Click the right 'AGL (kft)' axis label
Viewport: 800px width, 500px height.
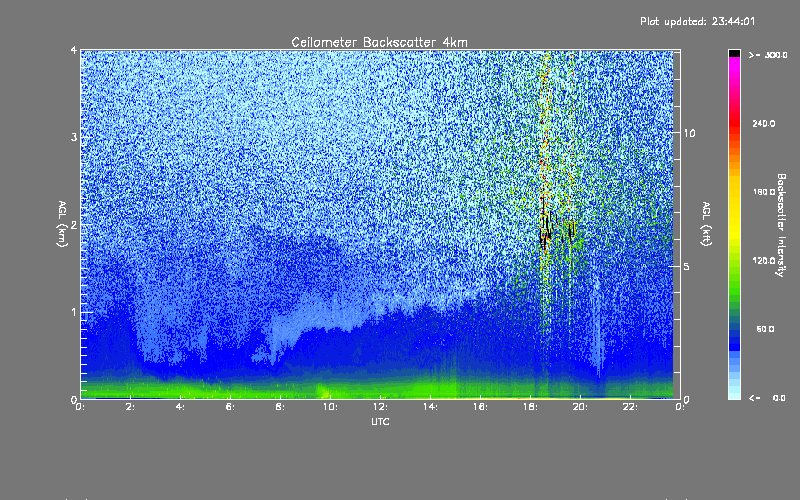pos(706,224)
